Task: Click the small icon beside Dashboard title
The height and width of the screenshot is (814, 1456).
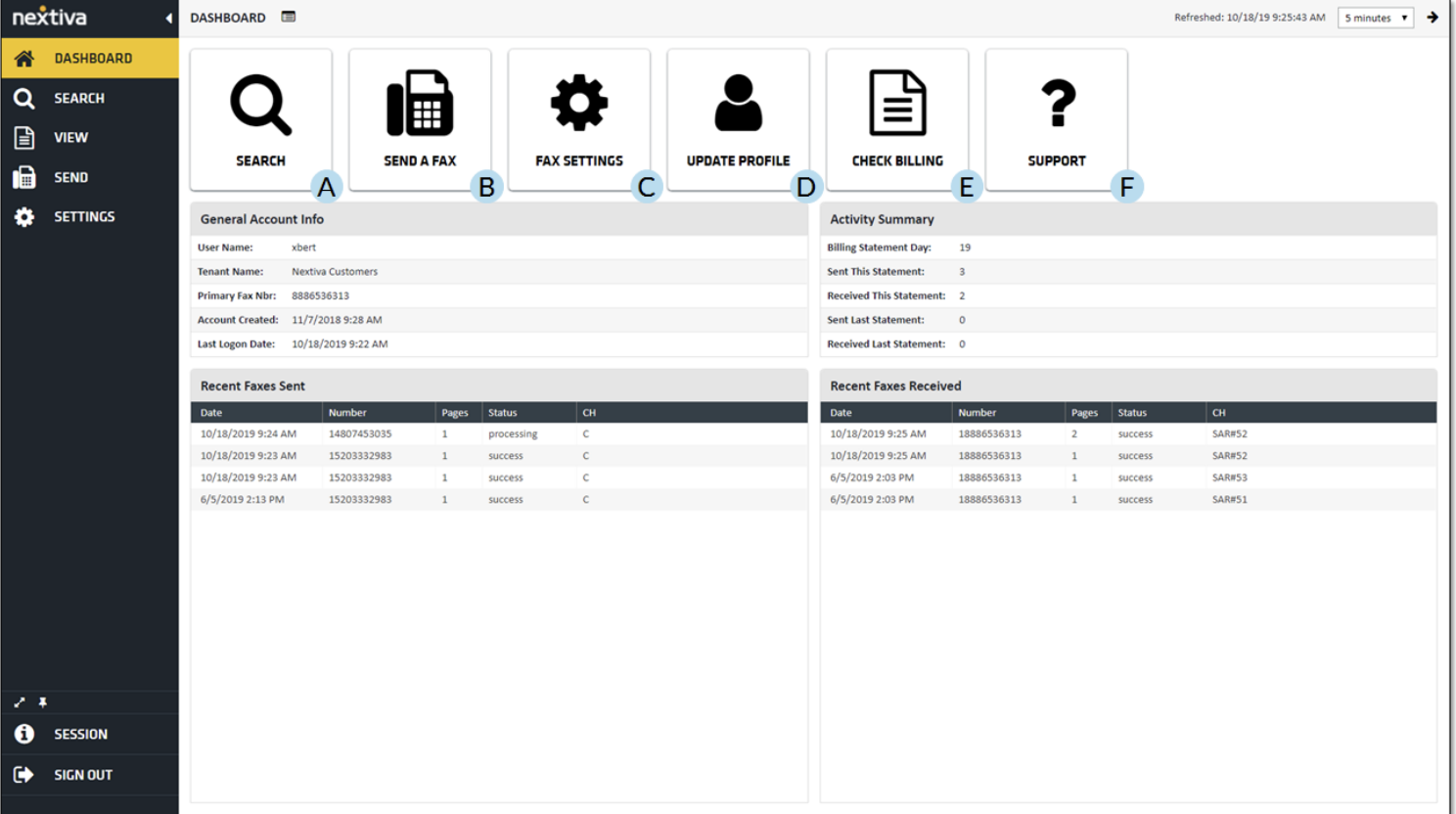Action: tap(289, 17)
